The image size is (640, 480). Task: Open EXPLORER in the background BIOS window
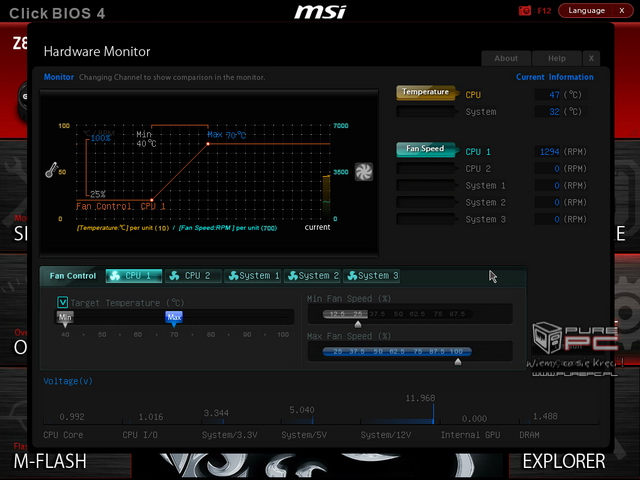pyautogui.click(x=564, y=461)
